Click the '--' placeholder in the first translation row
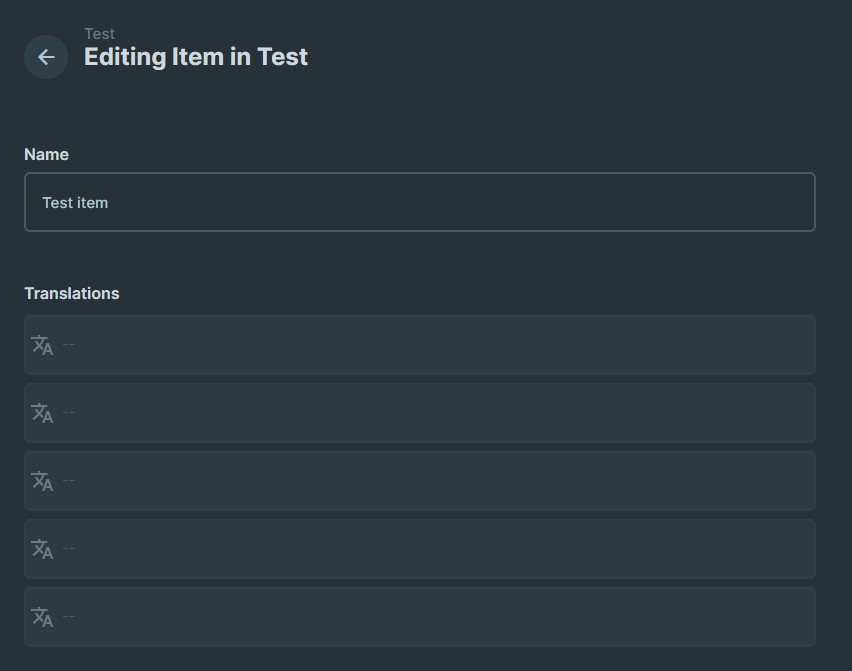Image resolution: width=852 pixels, height=671 pixels. (x=68, y=345)
